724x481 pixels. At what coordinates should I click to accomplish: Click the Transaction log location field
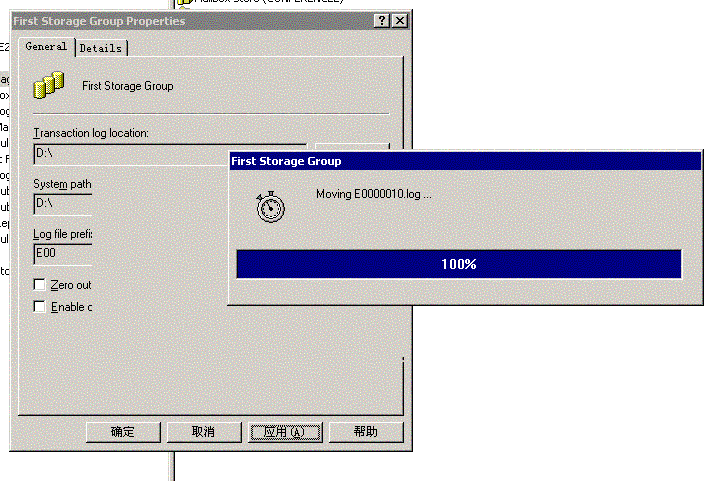130,154
